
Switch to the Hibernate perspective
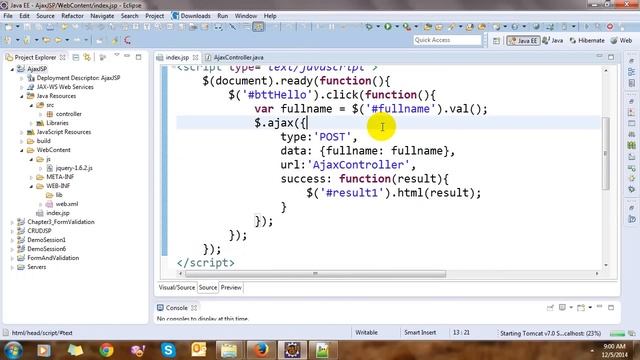[x=587, y=40]
